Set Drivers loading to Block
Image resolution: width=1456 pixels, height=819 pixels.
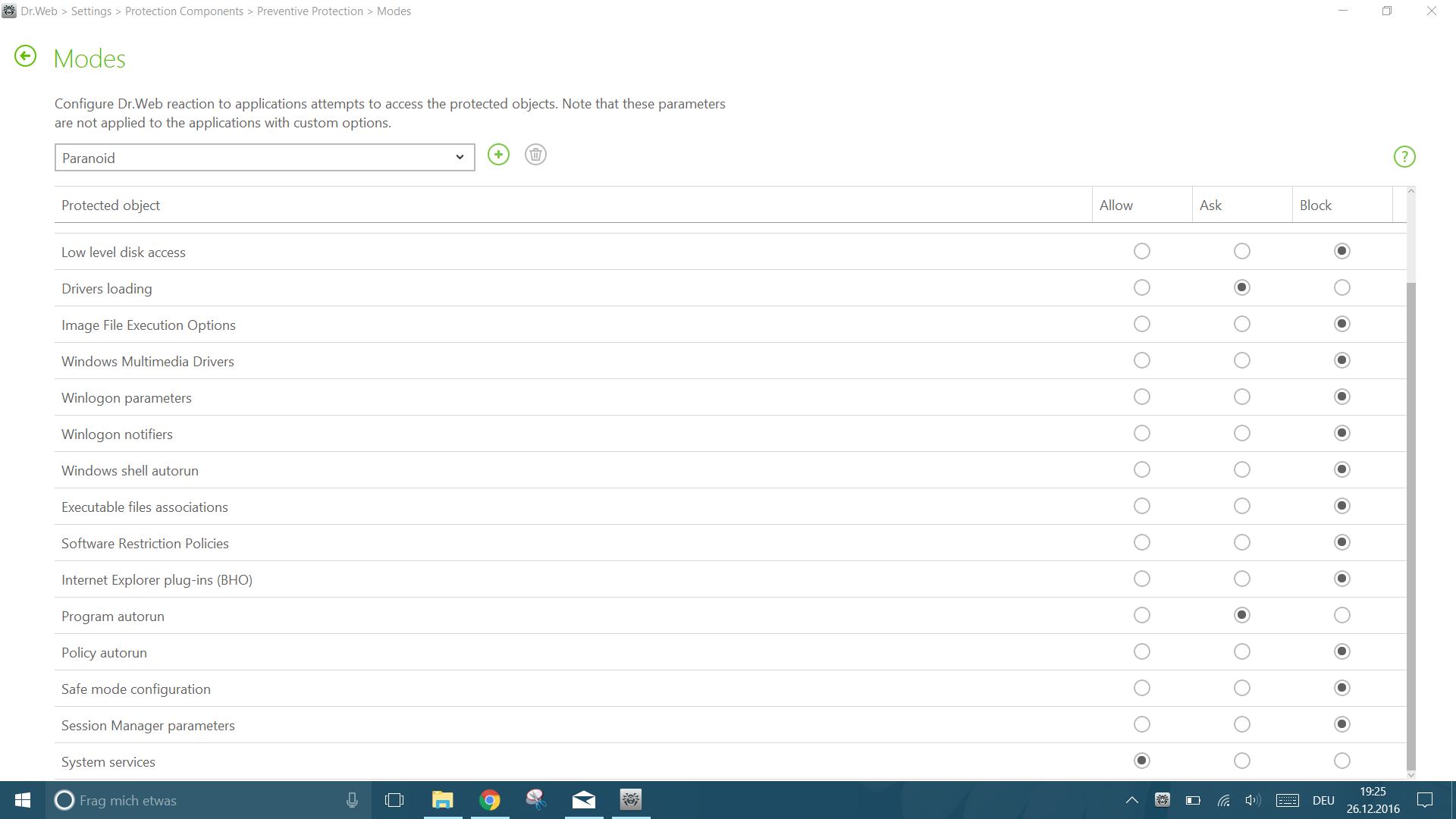click(1341, 287)
